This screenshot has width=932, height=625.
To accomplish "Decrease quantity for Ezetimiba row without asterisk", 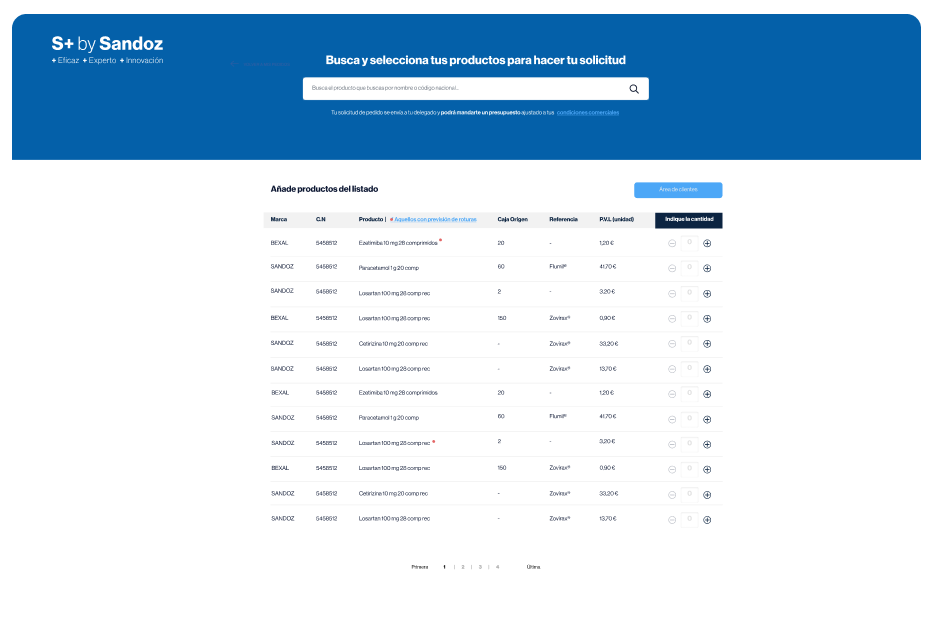I will [672, 394].
